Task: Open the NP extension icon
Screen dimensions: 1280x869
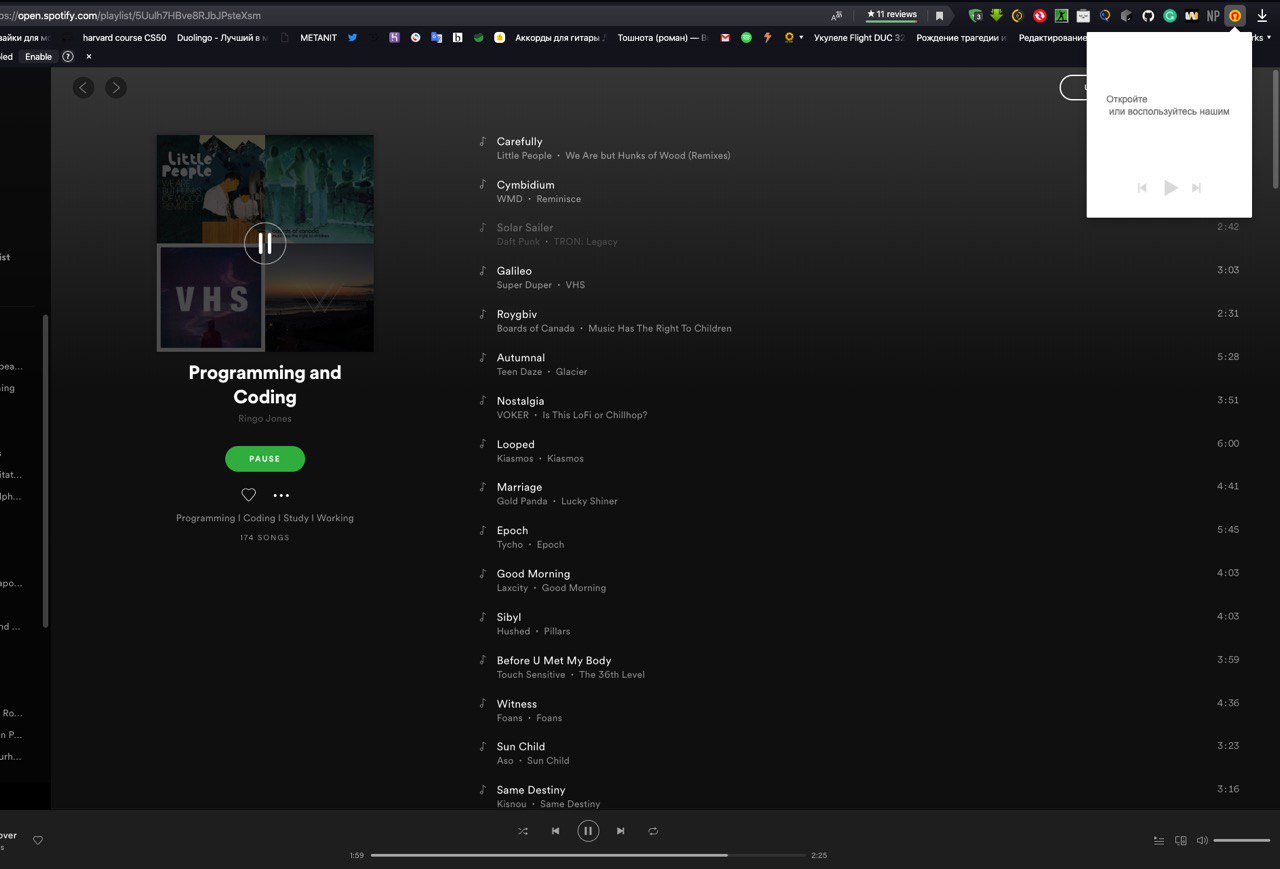Action: (1213, 16)
